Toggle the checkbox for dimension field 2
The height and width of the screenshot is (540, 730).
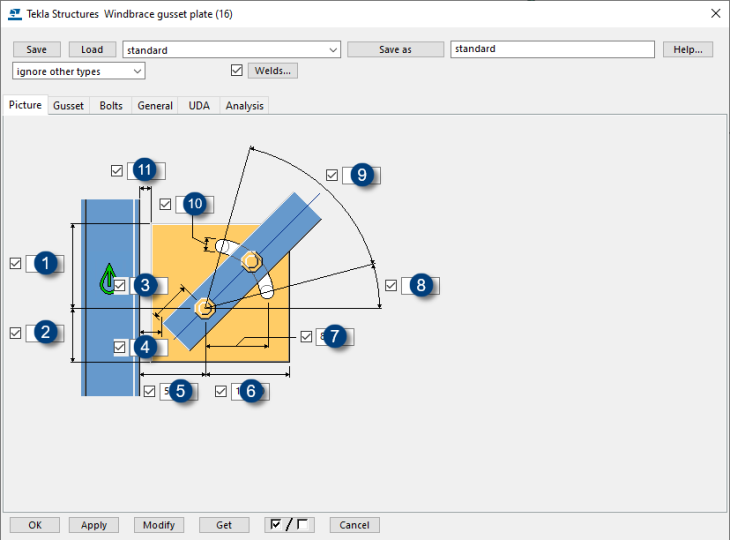coord(15,333)
